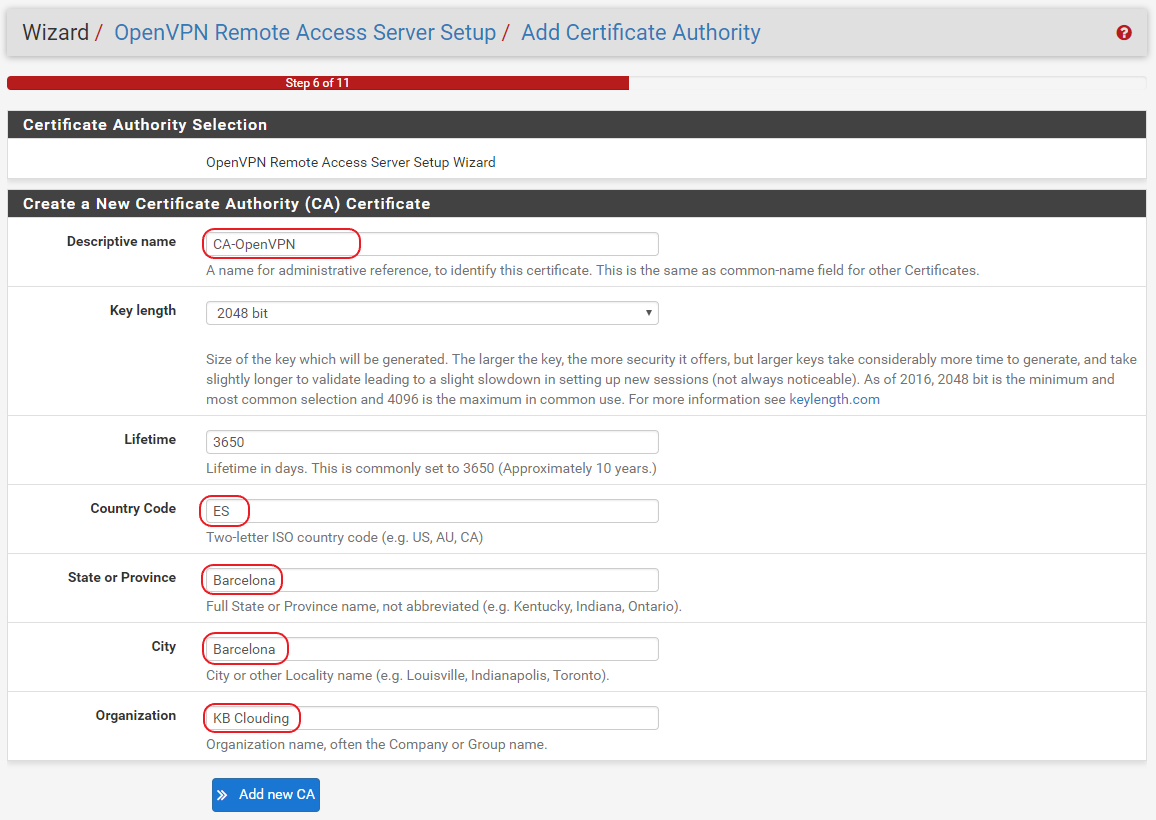
Task: Click the Add new CA button
Action: (265, 794)
